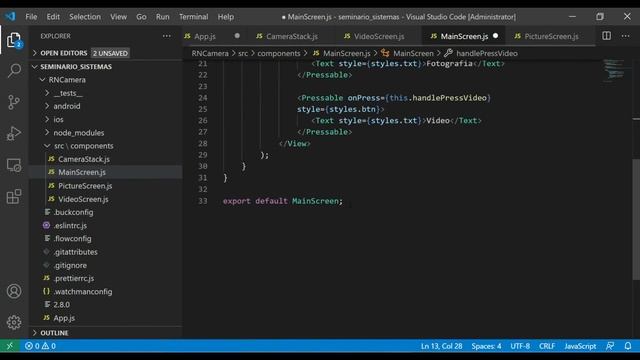Open notifications bell in status bar
This screenshot has width=640, height=360.
pyautogui.click(x=628, y=346)
